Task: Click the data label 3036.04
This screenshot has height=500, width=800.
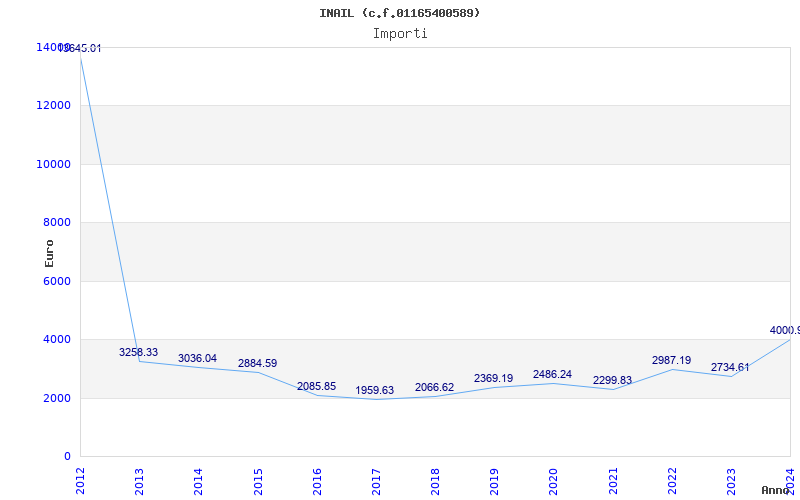Action: point(197,358)
